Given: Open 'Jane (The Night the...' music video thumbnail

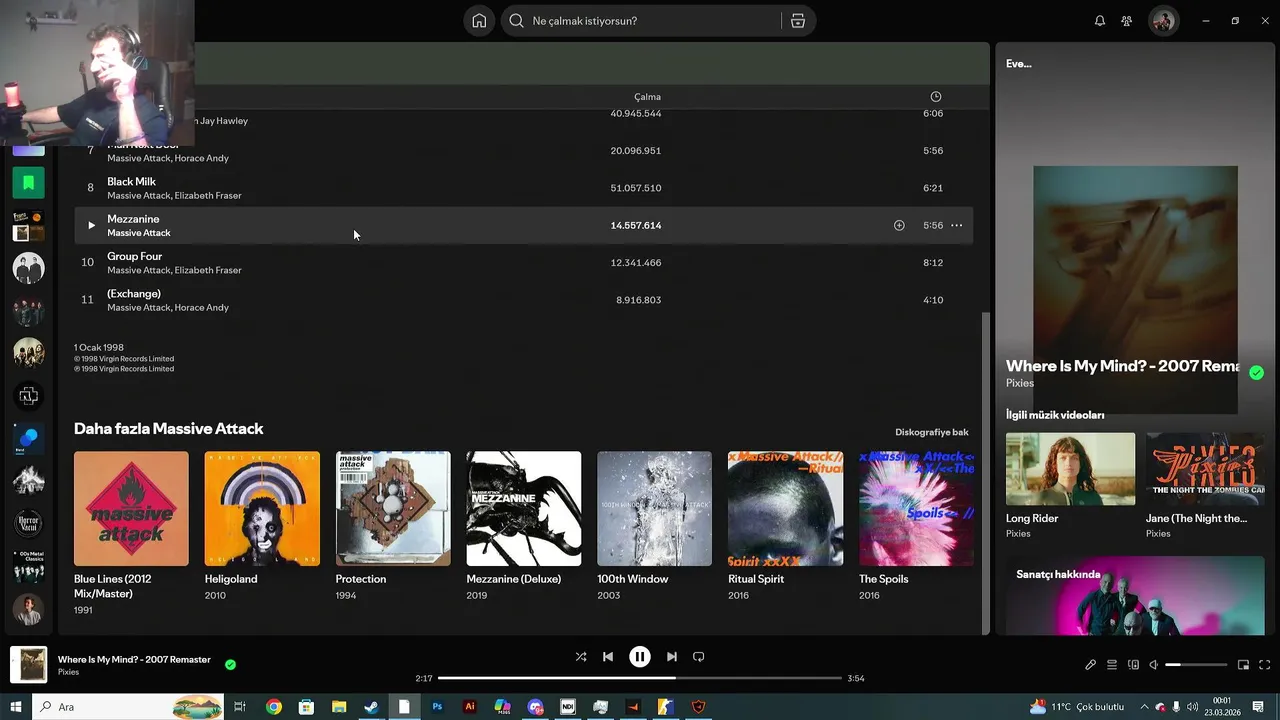Looking at the screenshot, I should tap(1205, 469).
